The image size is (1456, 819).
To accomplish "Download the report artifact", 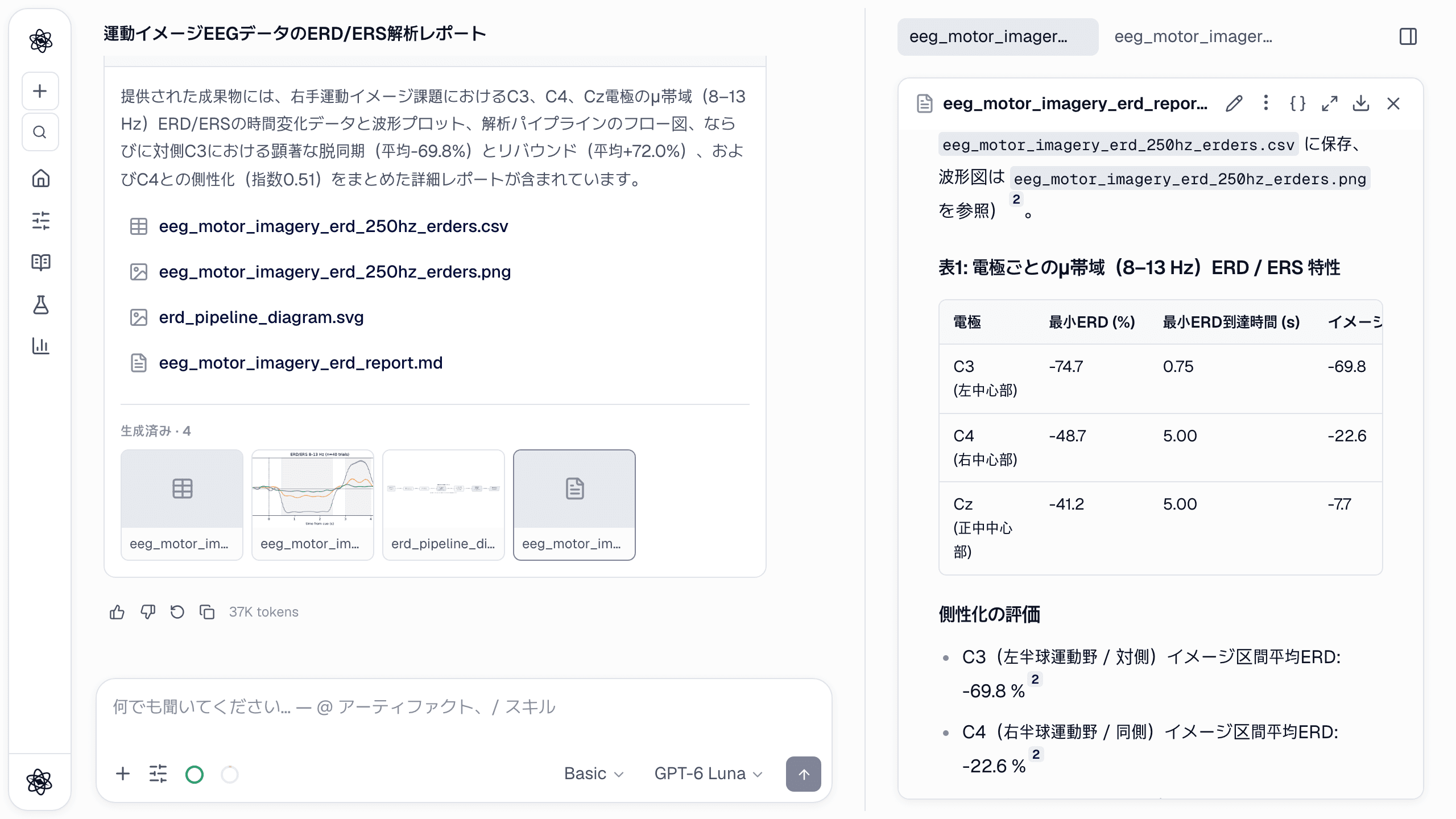I will point(1361,104).
